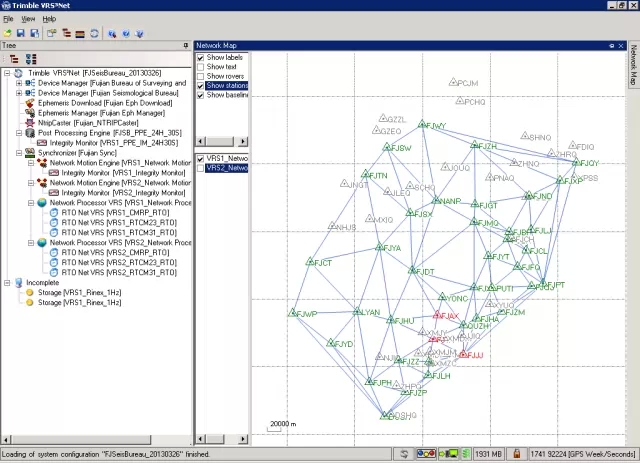Viewport: 640px width, 463px height.
Task: Collapse VRS2 Network Motion Engine node
Action: [31, 183]
